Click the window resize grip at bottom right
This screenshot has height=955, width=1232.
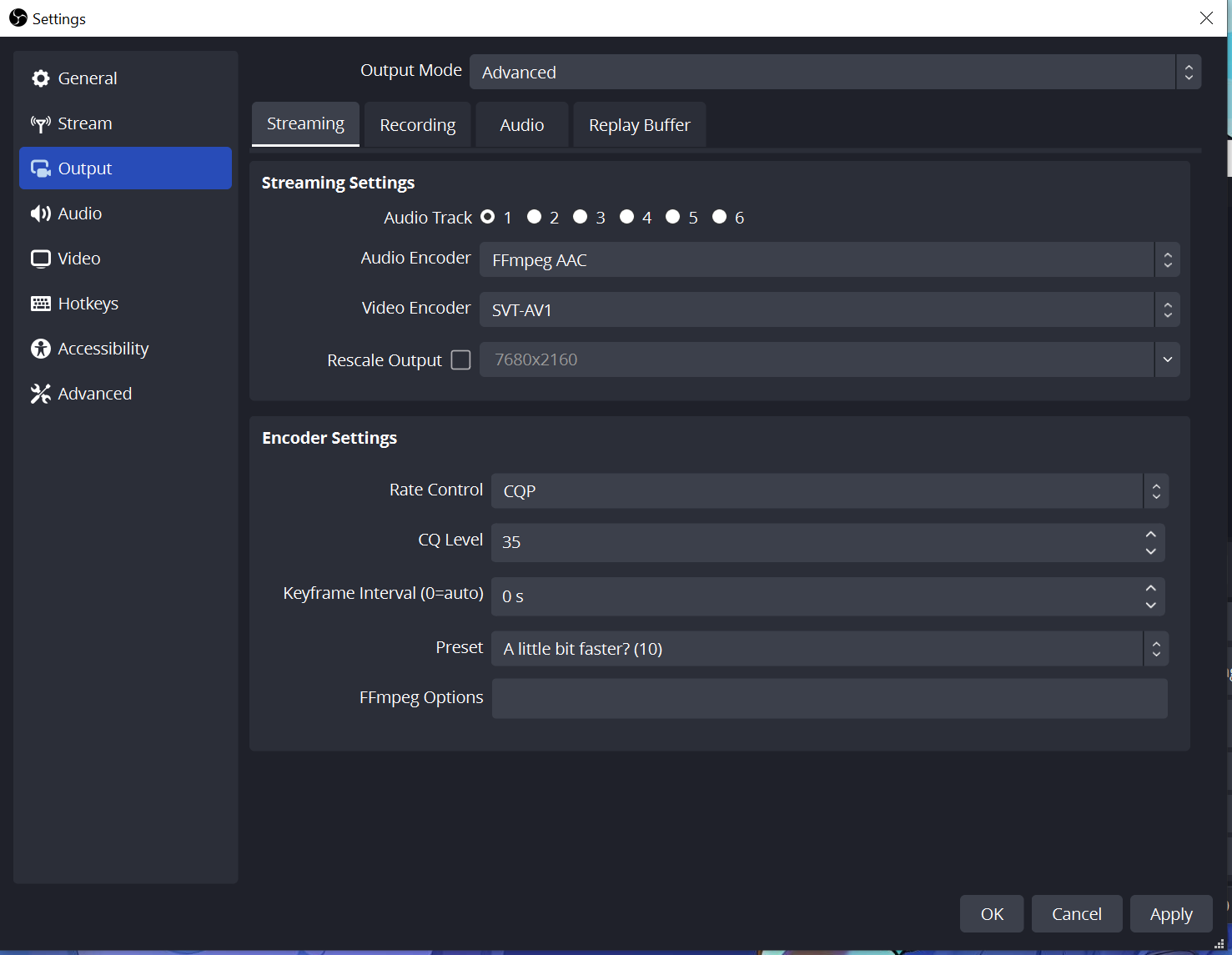click(x=1219, y=943)
